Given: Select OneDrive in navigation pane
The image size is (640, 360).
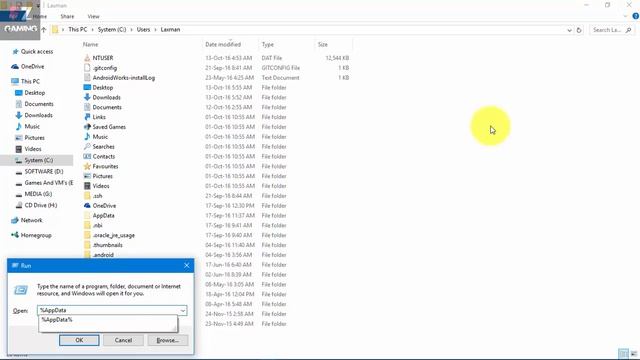Looking at the screenshot, I should [x=32, y=67].
